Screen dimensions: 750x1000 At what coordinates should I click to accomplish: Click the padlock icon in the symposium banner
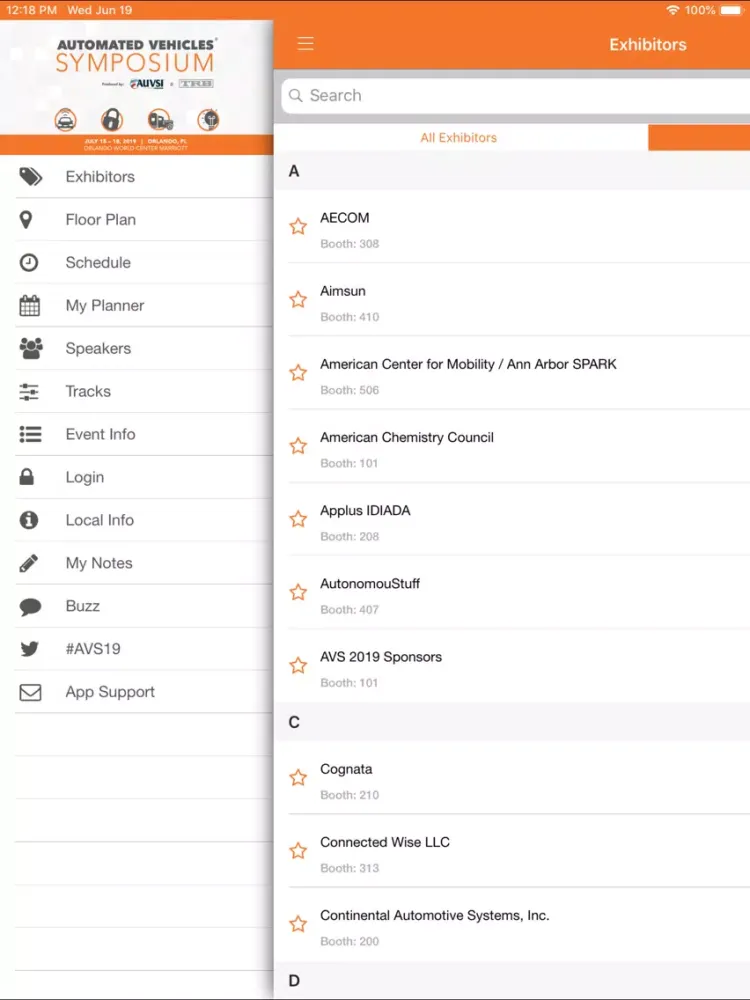click(x=112, y=119)
